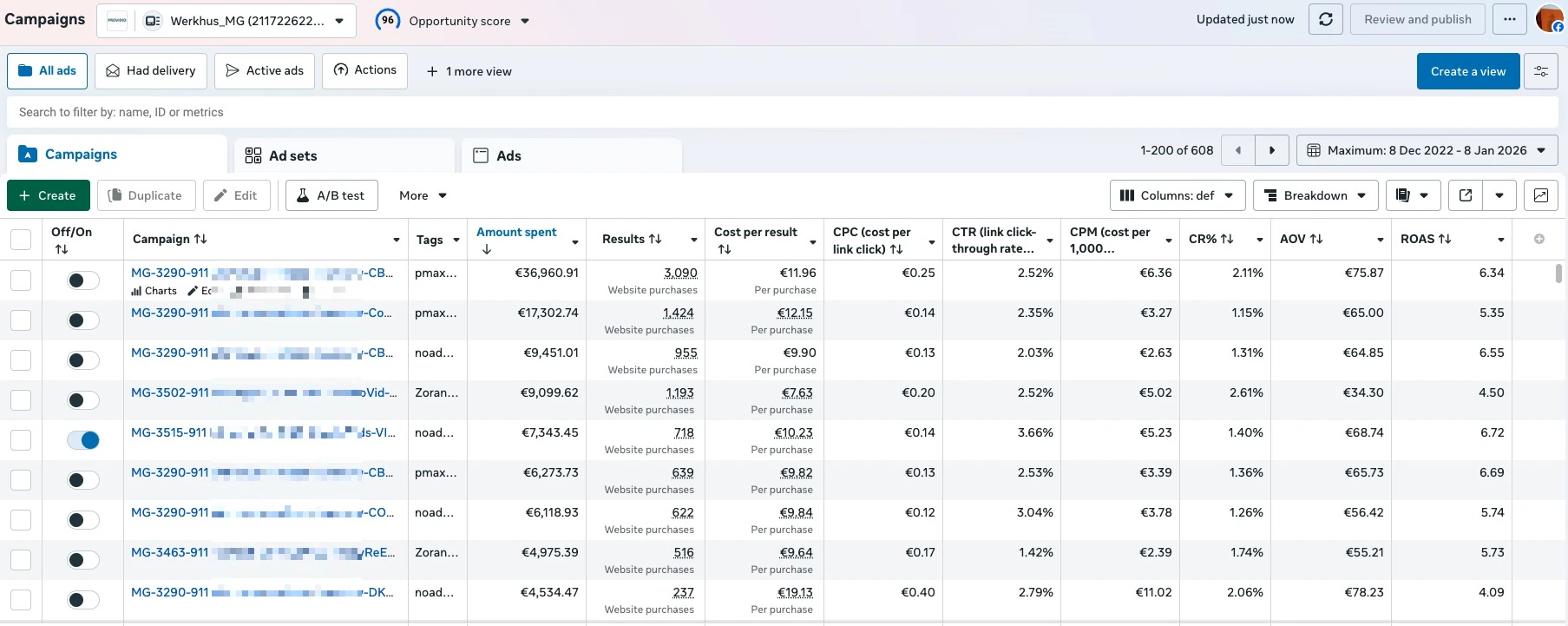The width and height of the screenshot is (1568, 626).
Task: Click the search filter input field
Action: click(783, 112)
